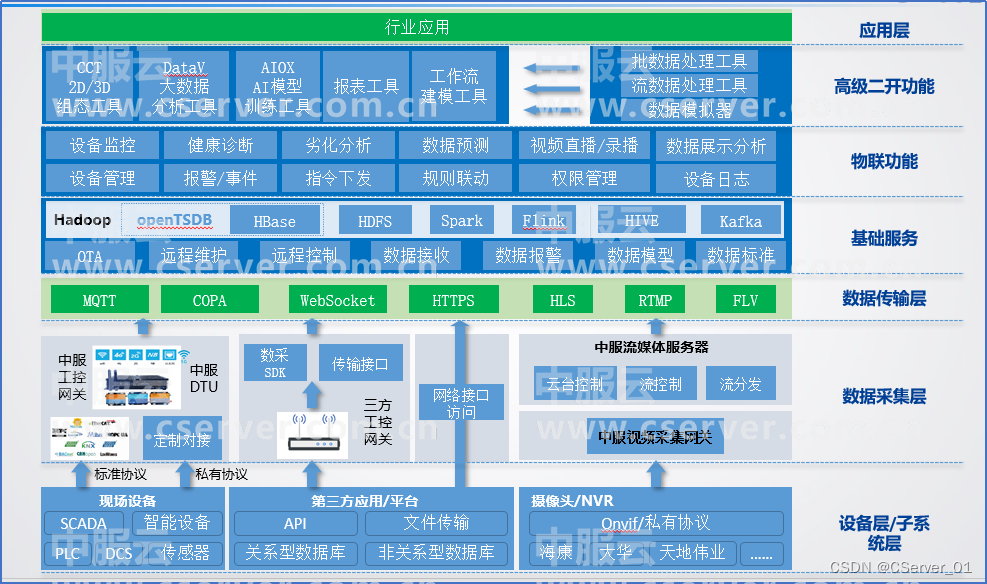This screenshot has width=987, height=584.
Task: Select the 数据模型 box
Action: click(x=640, y=255)
